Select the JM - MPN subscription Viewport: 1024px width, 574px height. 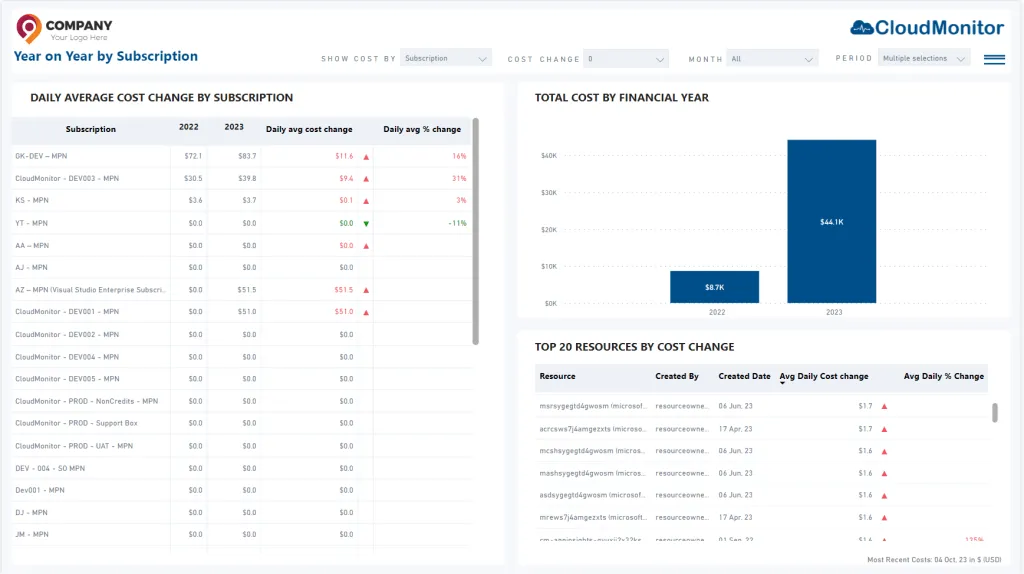click(241, 535)
